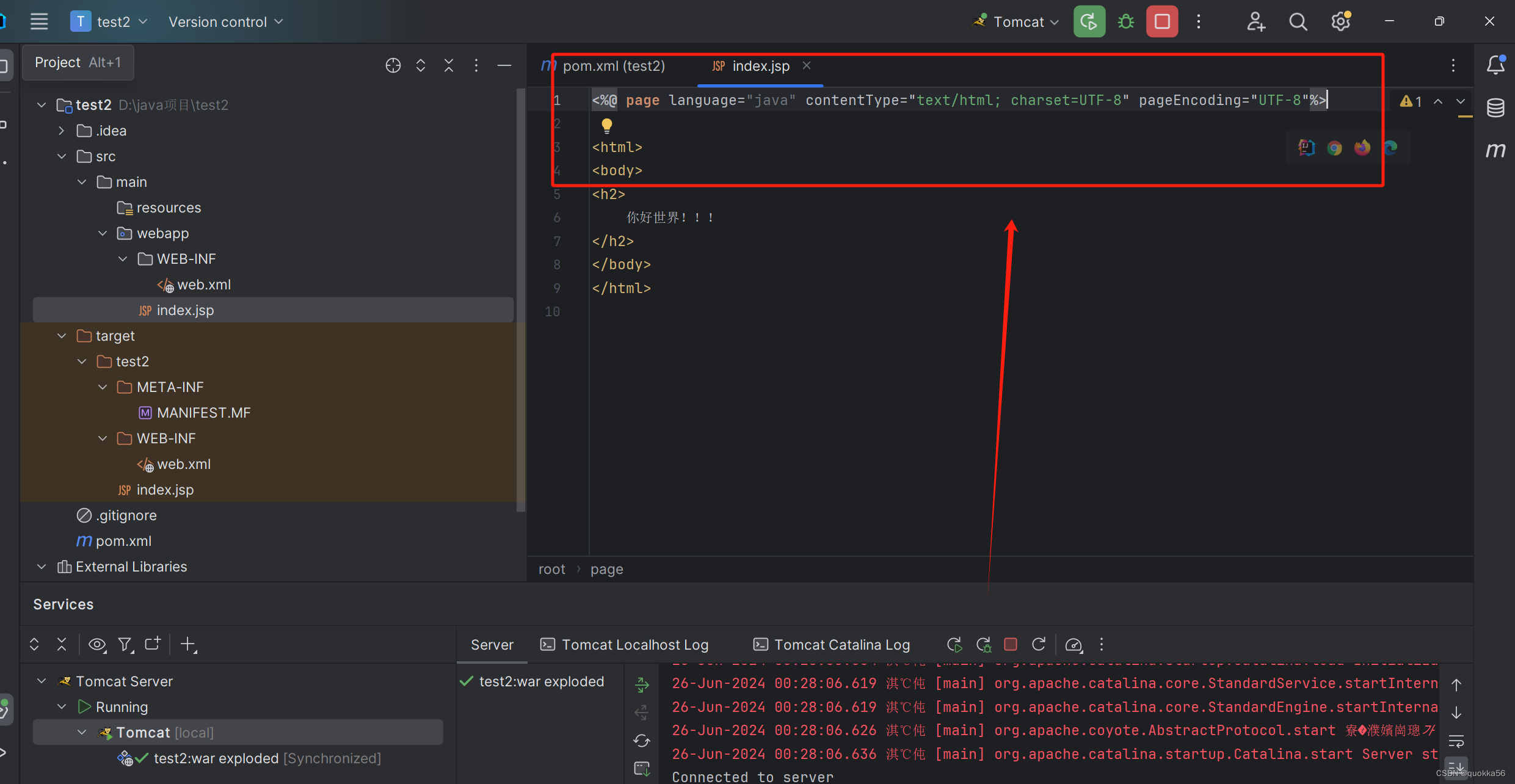Open the main hamburger menu
1515x784 pixels.
point(39,21)
